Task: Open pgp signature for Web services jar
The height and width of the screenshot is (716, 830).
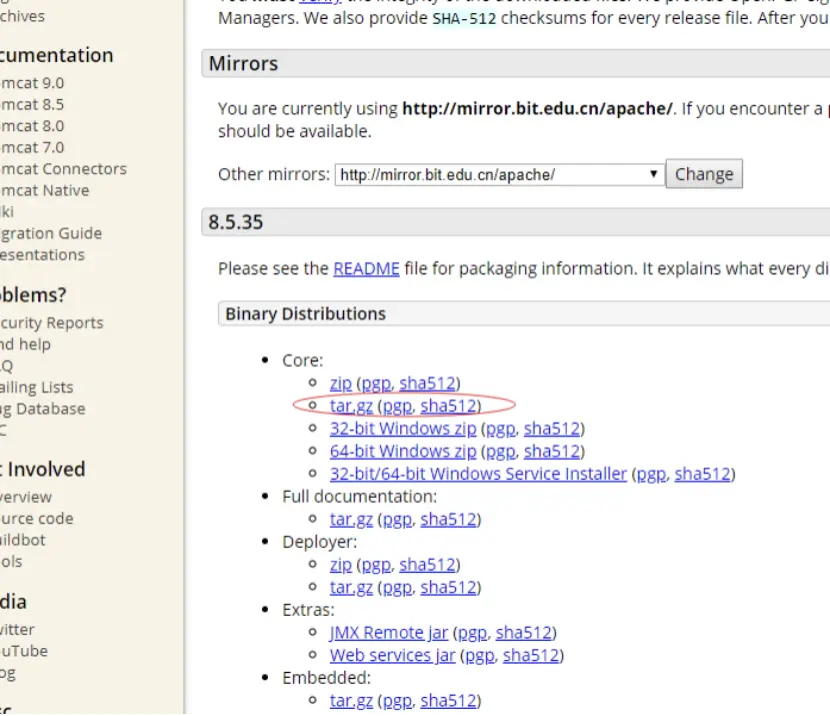Action: point(480,656)
